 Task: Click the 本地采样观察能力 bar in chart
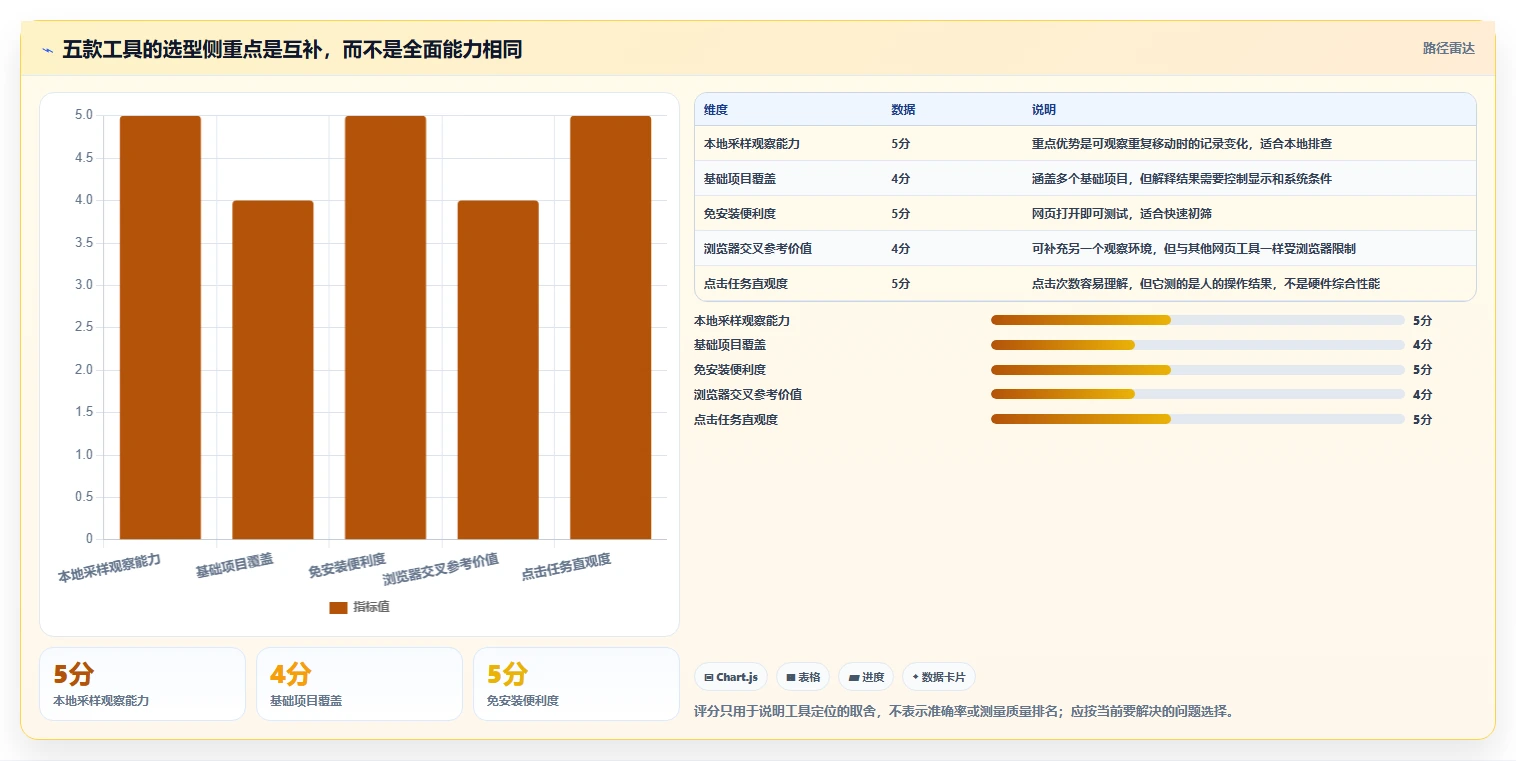[x=160, y=328]
